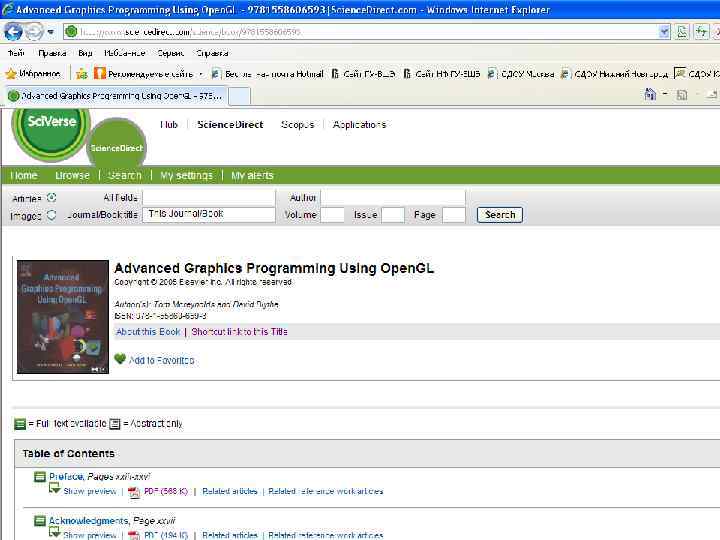The image size is (720, 540).
Task: Click the Volume input field
Action: tap(332, 215)
